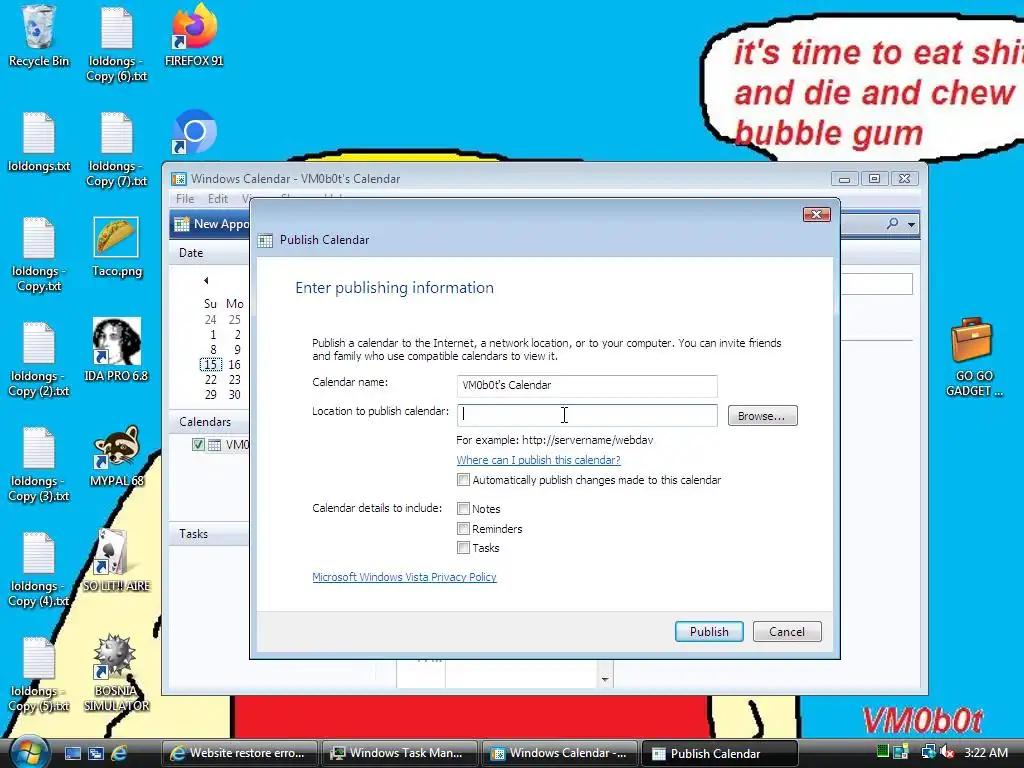The height and width of the screenshot is (768, 1024).
Task: Select loldongs - Copy (2).txt file
Action: 39,360
